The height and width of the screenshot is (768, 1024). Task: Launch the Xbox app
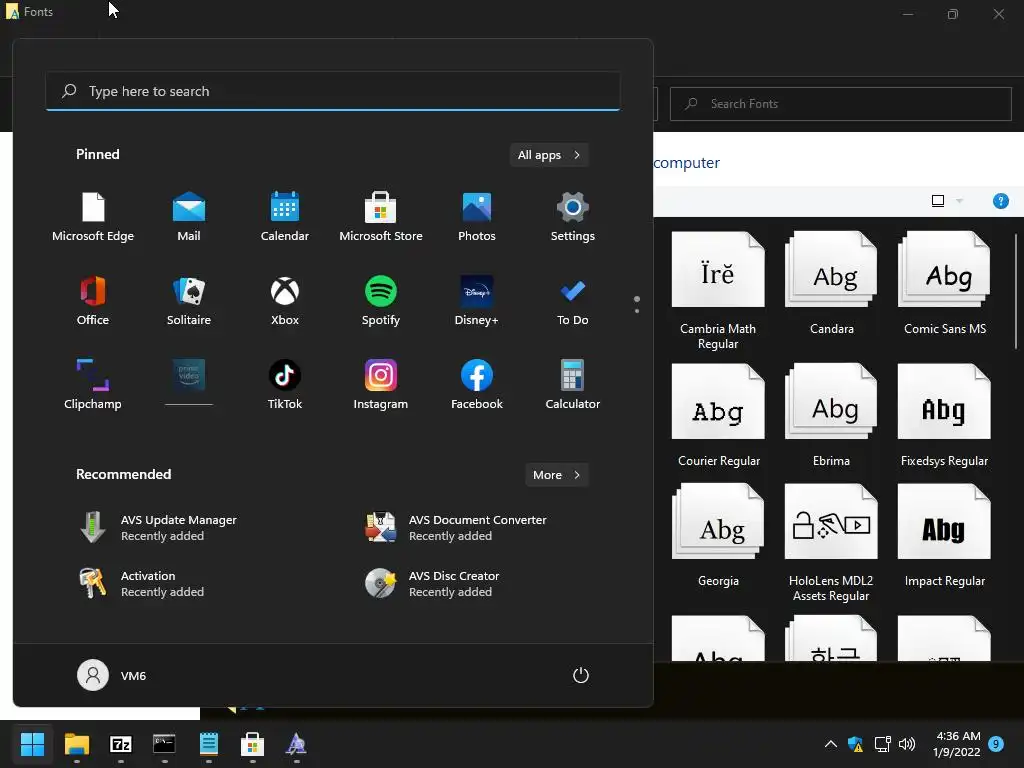285,300
